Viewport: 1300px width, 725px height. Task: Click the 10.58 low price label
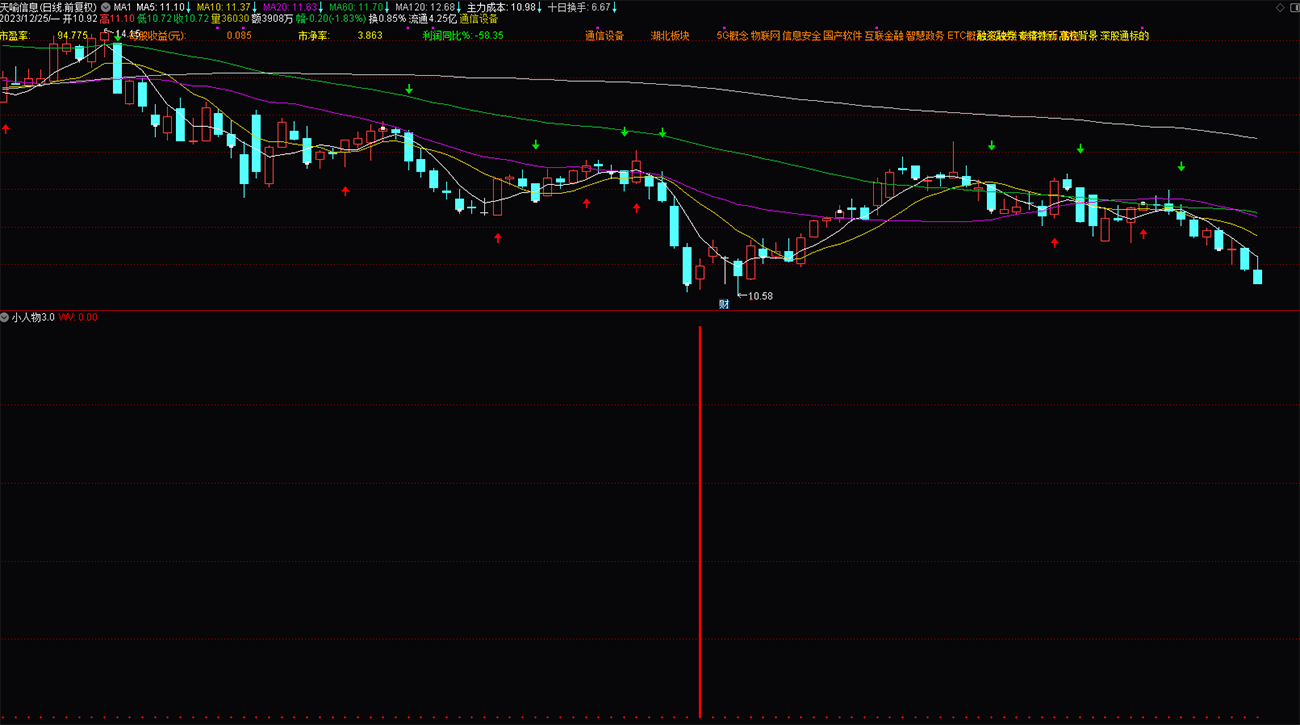[760, 296]
